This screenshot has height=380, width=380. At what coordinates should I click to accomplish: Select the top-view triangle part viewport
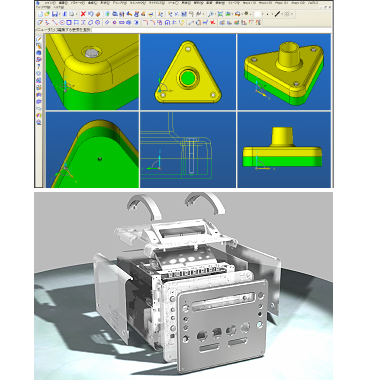click(x=188, y=72)
